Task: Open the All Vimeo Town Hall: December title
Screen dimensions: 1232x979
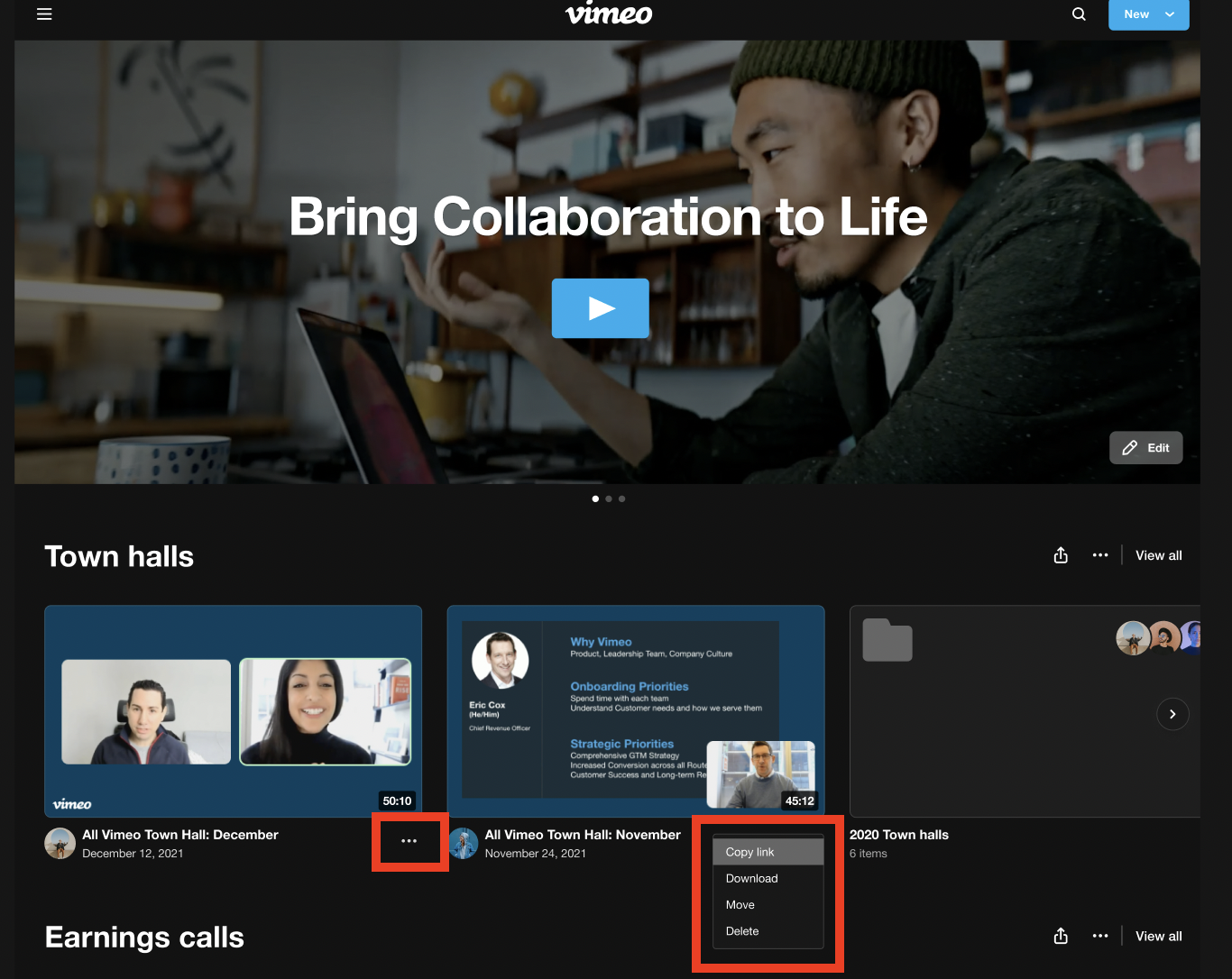Action: point(180,835)
